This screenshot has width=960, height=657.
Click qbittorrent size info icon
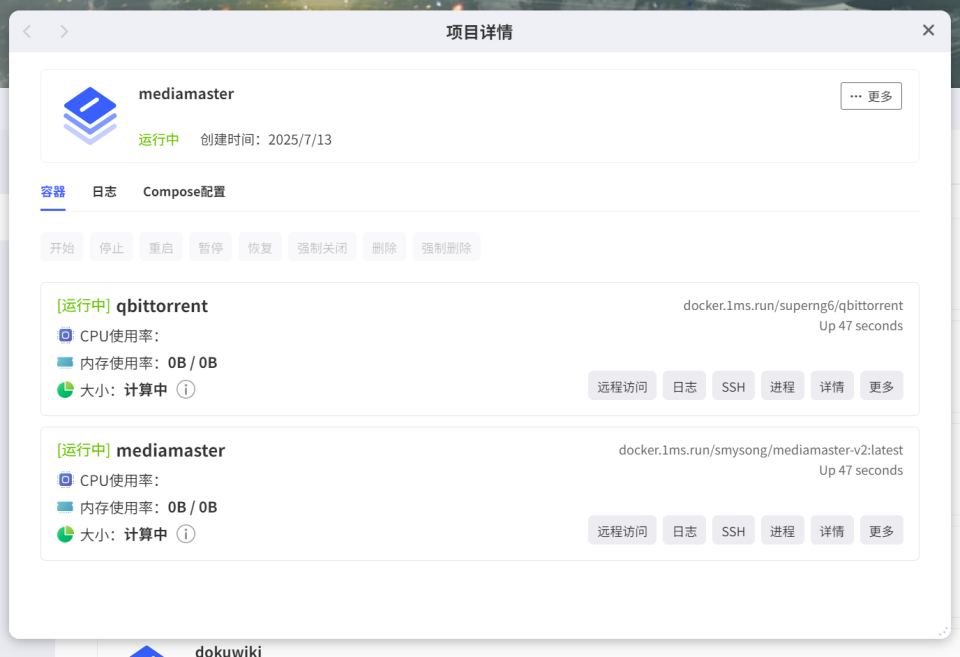pyautogui.click(x=186, y=389)
